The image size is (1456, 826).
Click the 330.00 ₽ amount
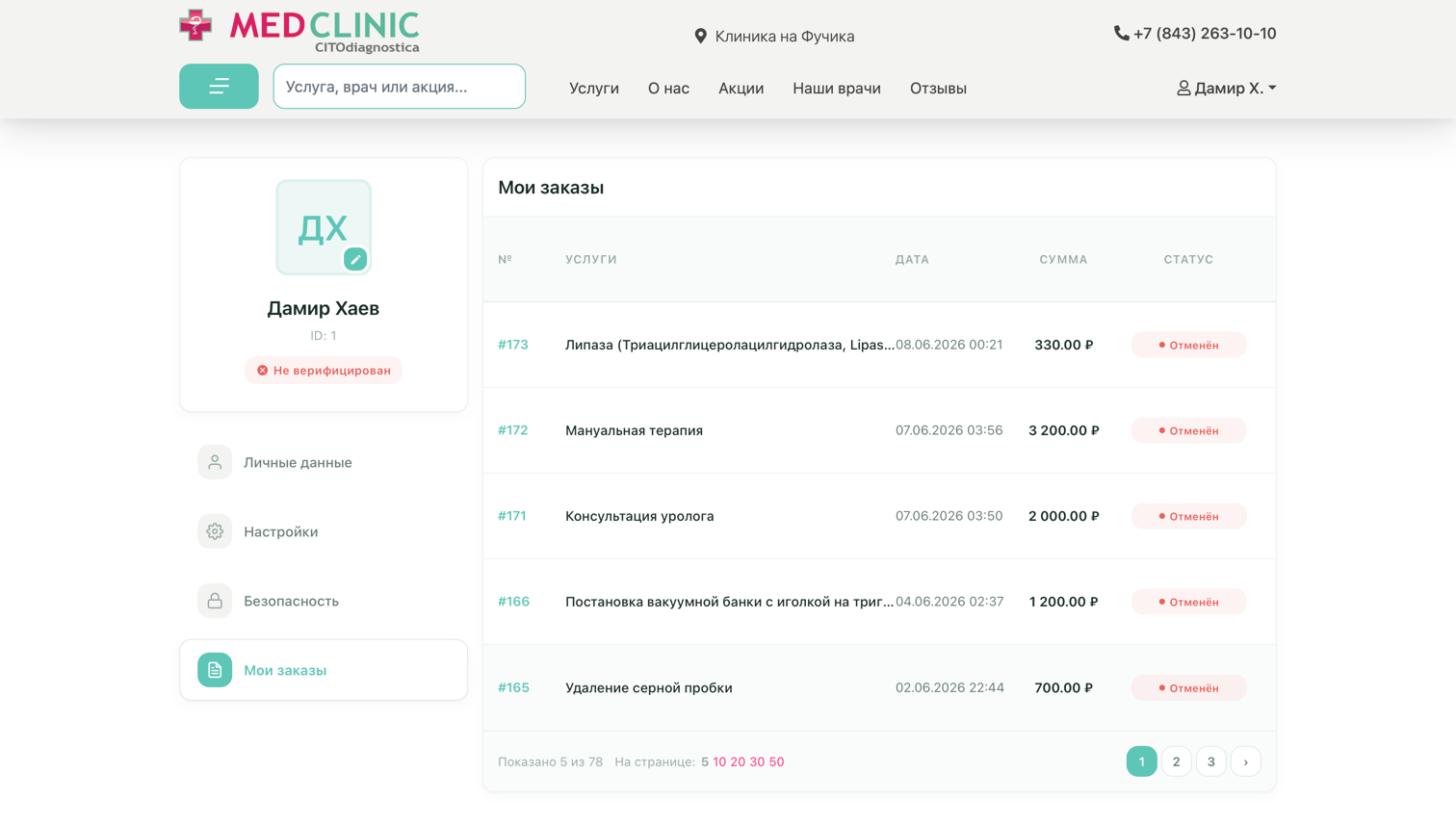coord(1064,345)
